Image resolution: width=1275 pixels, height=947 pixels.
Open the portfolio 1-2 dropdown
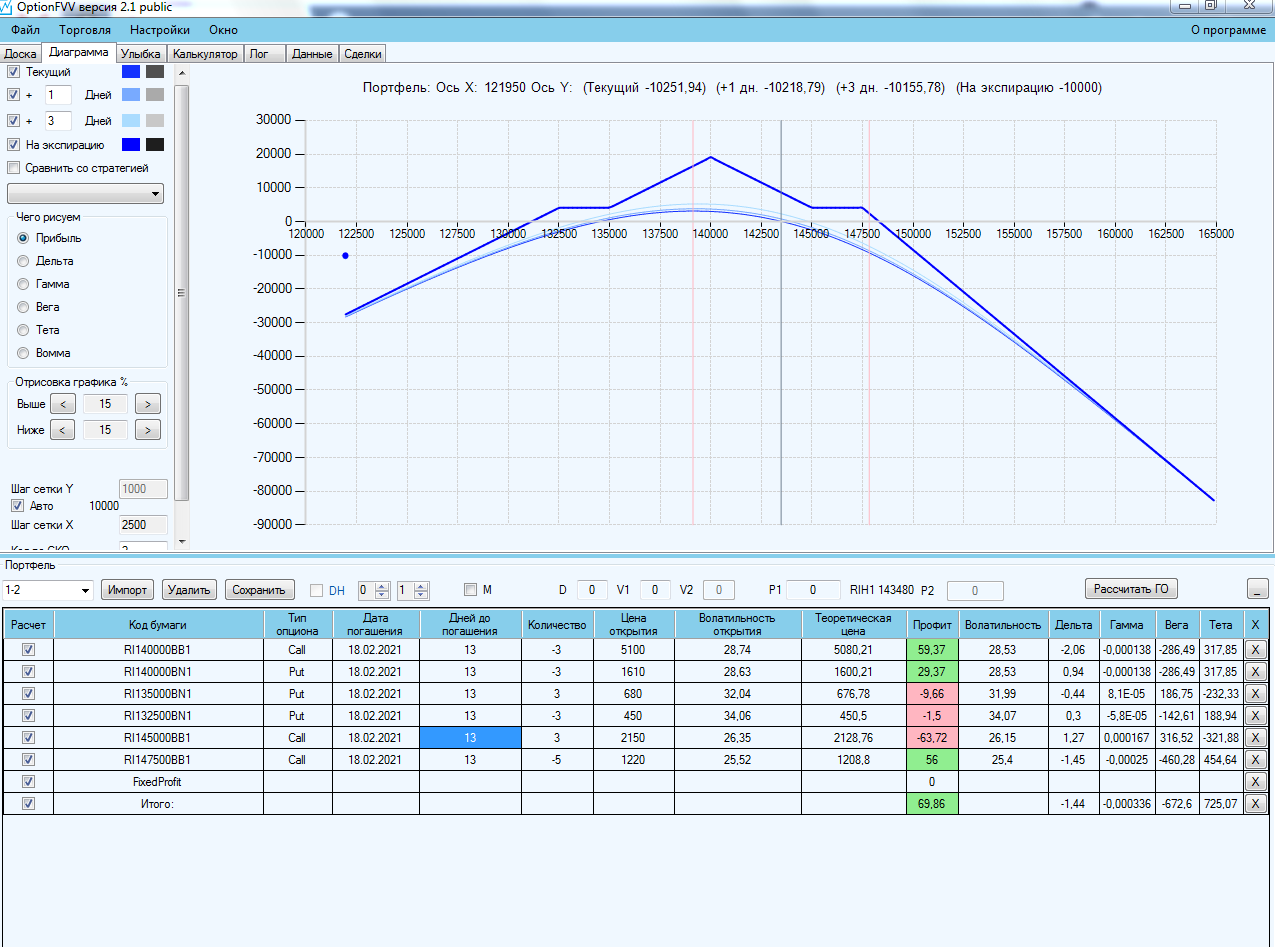pyautogui.click(x=47, y=590)
